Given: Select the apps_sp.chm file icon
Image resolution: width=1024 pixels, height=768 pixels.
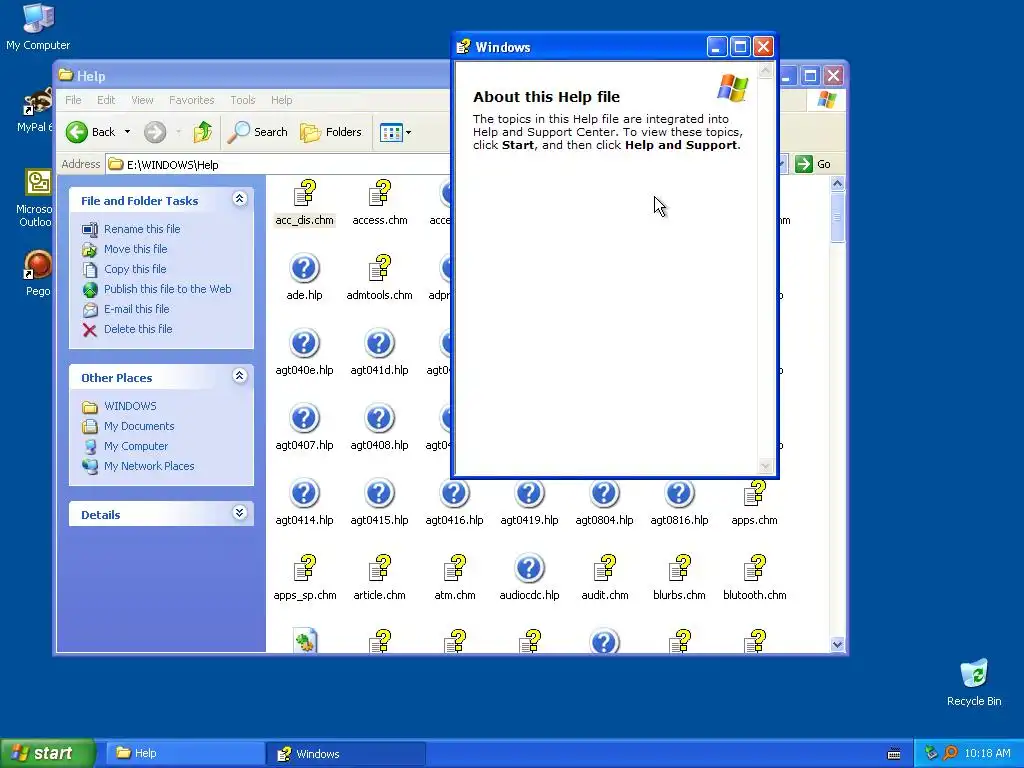Looking at the screenshot, I should (x=304, y=568).
